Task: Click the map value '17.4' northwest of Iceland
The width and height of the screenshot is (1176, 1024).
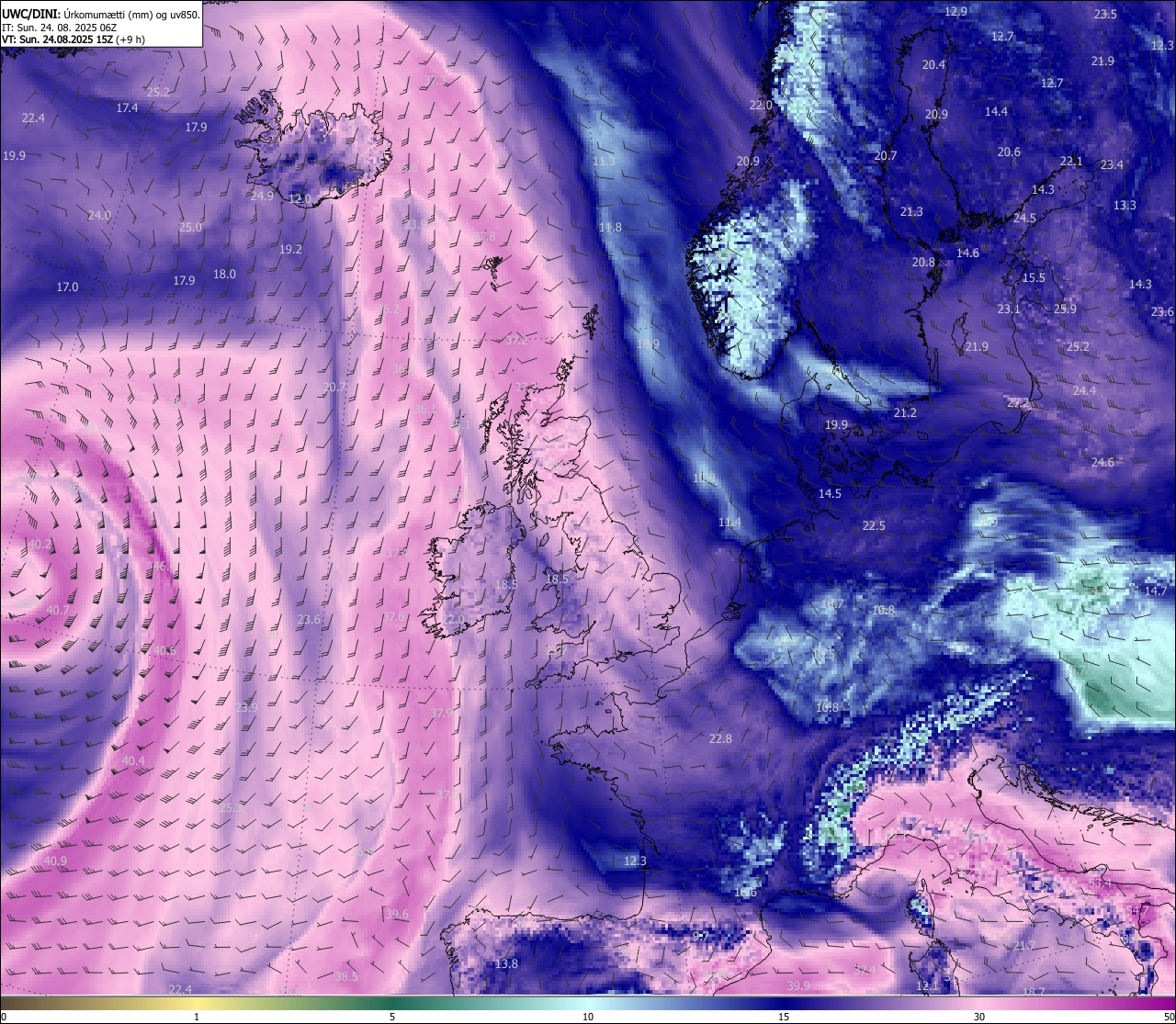Action: point(127,107)
